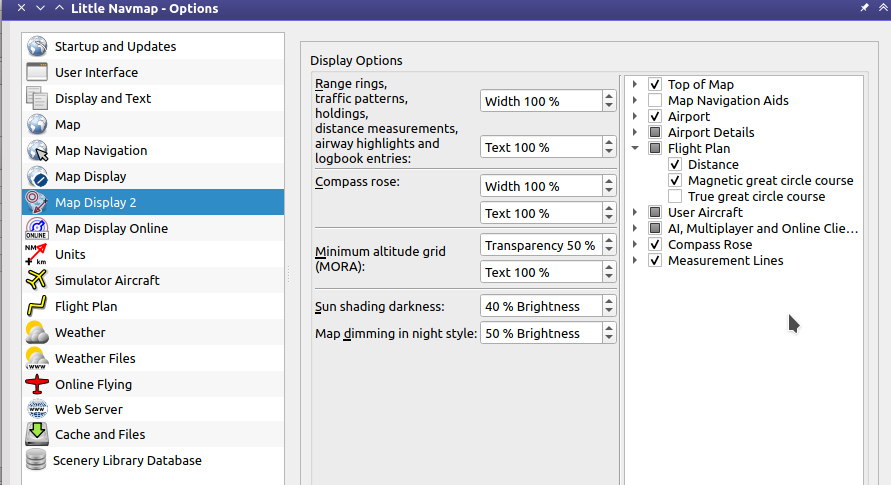Open the Startup and Updates page
The width and height of the screenshot is (891, 485).
[153, 46]
